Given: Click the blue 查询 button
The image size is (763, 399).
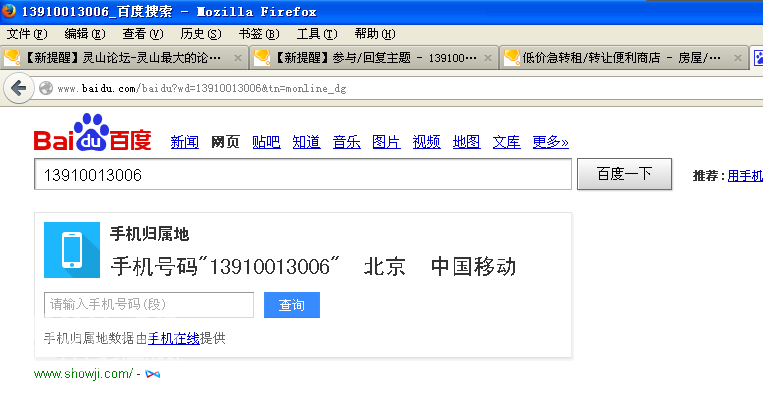Looking at the screenshot, I should coord(292,305).
